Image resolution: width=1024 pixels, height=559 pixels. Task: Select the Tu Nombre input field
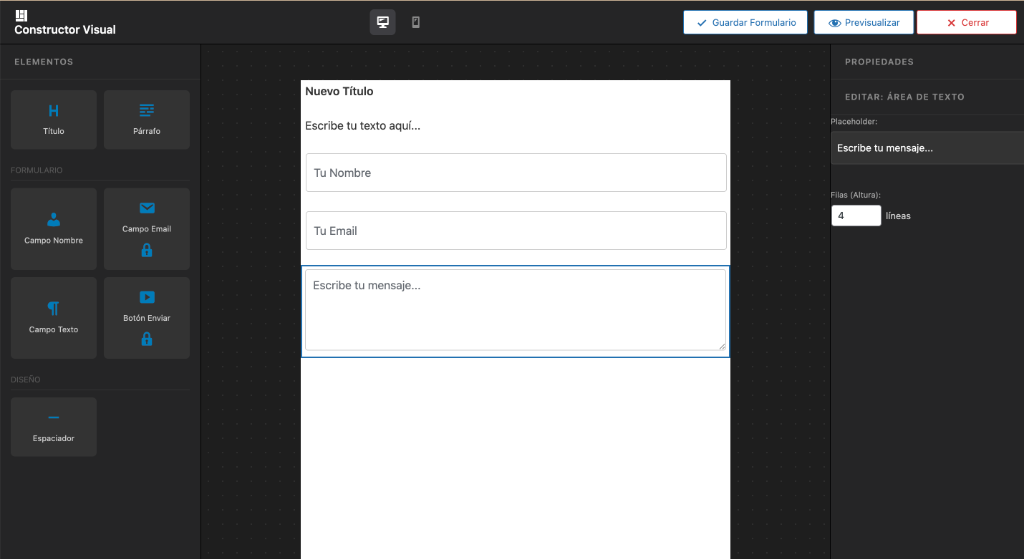[x=515, y=173]
